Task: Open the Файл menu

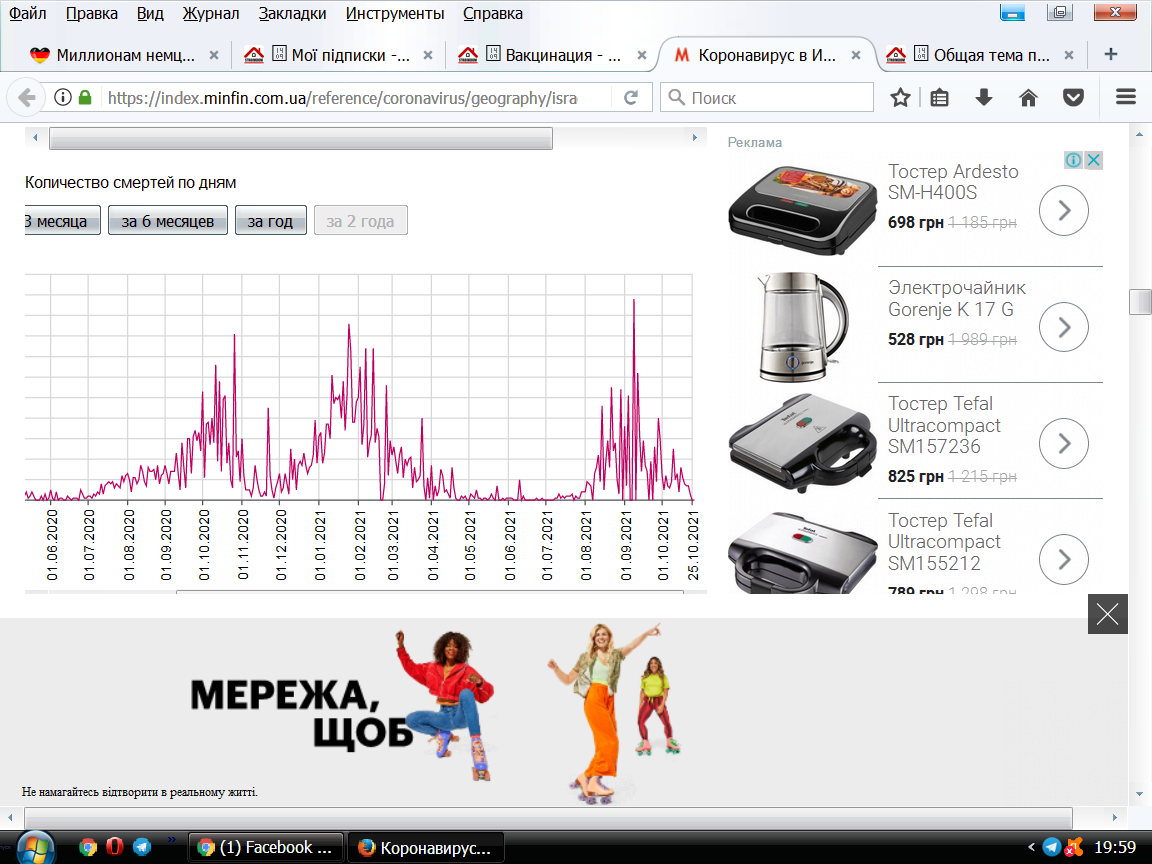Action: (x=27, y=13)
